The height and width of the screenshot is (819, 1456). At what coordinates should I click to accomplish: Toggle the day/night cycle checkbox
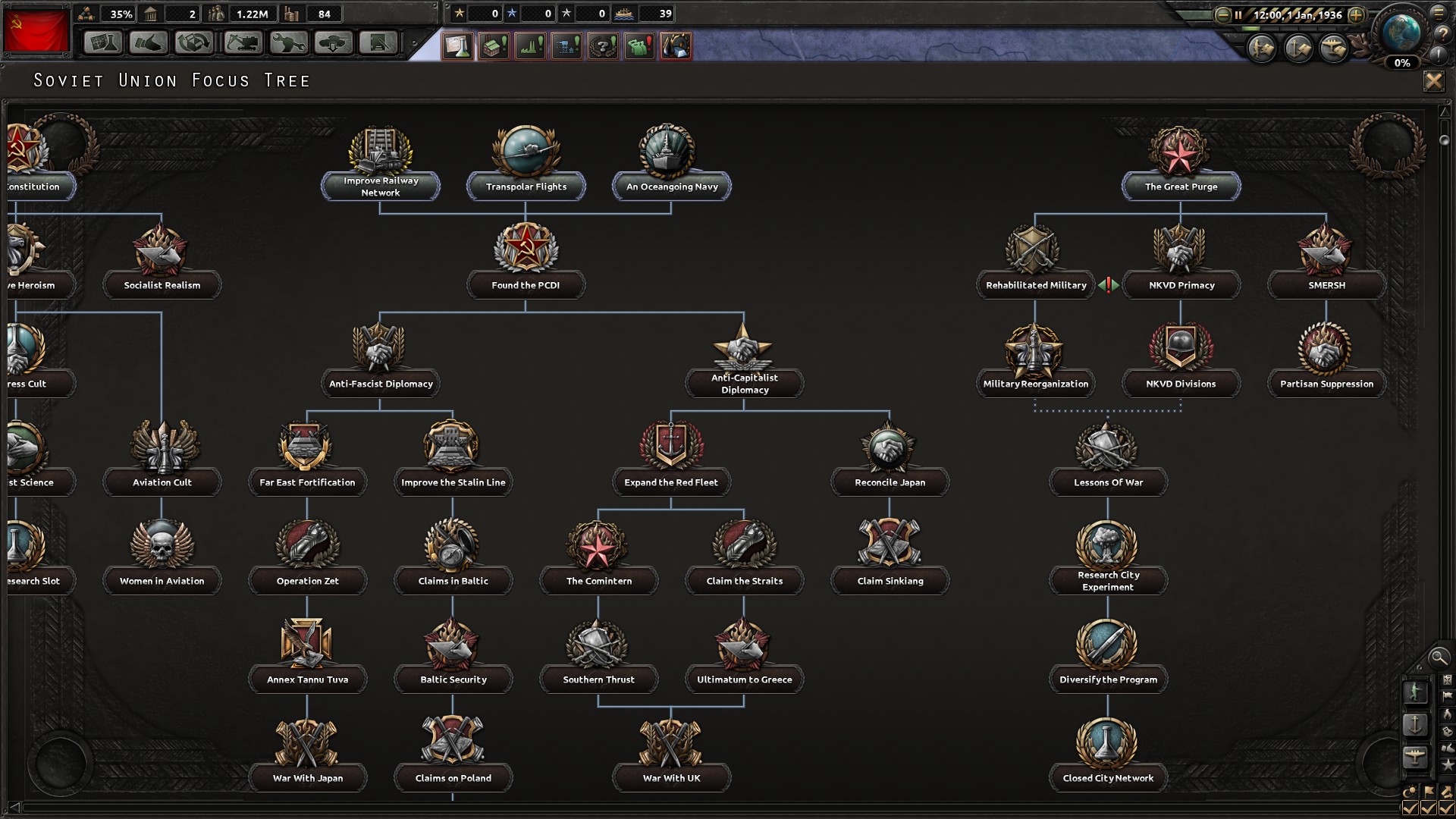pos(1410,808)
